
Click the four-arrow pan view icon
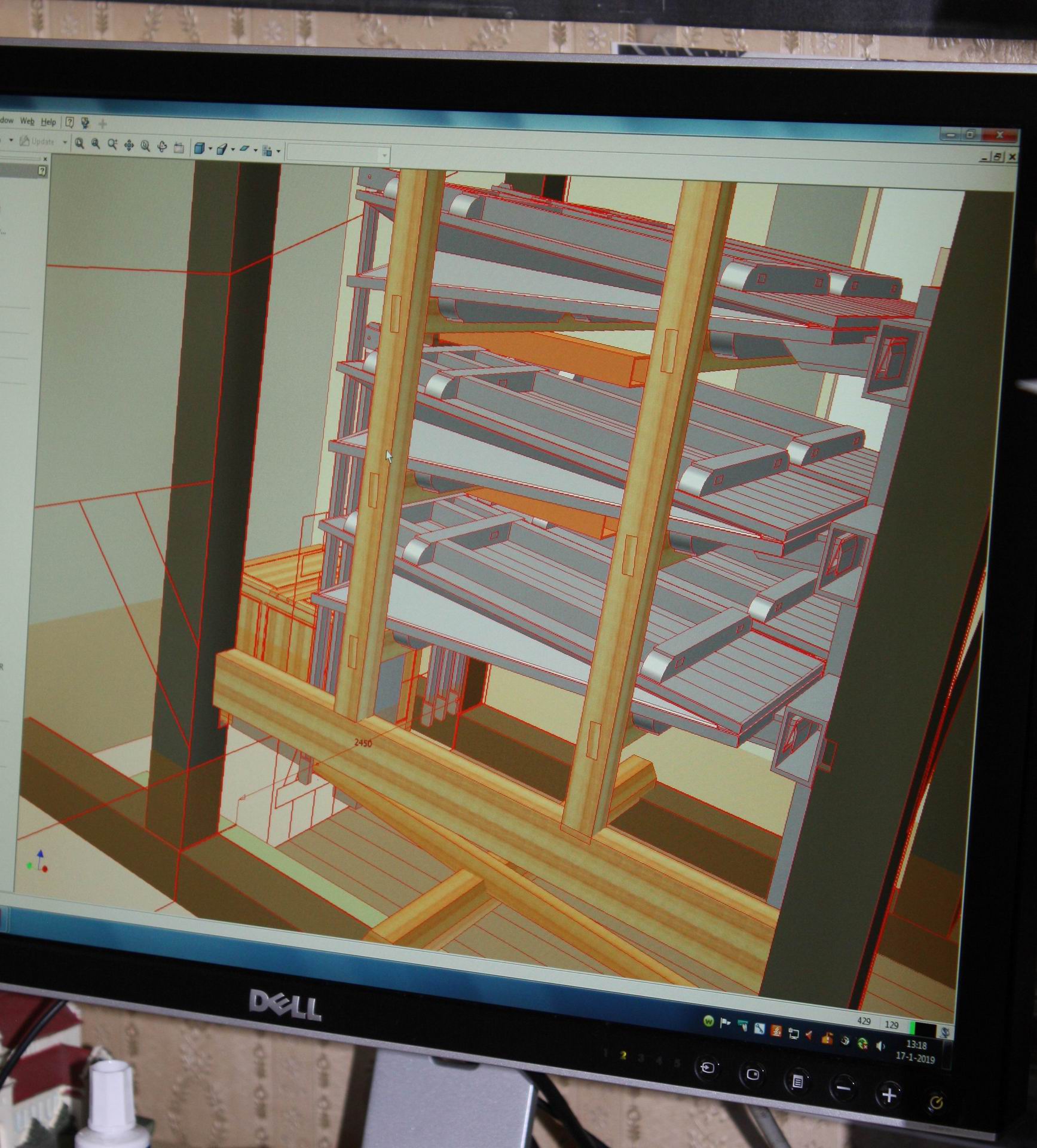129,145
